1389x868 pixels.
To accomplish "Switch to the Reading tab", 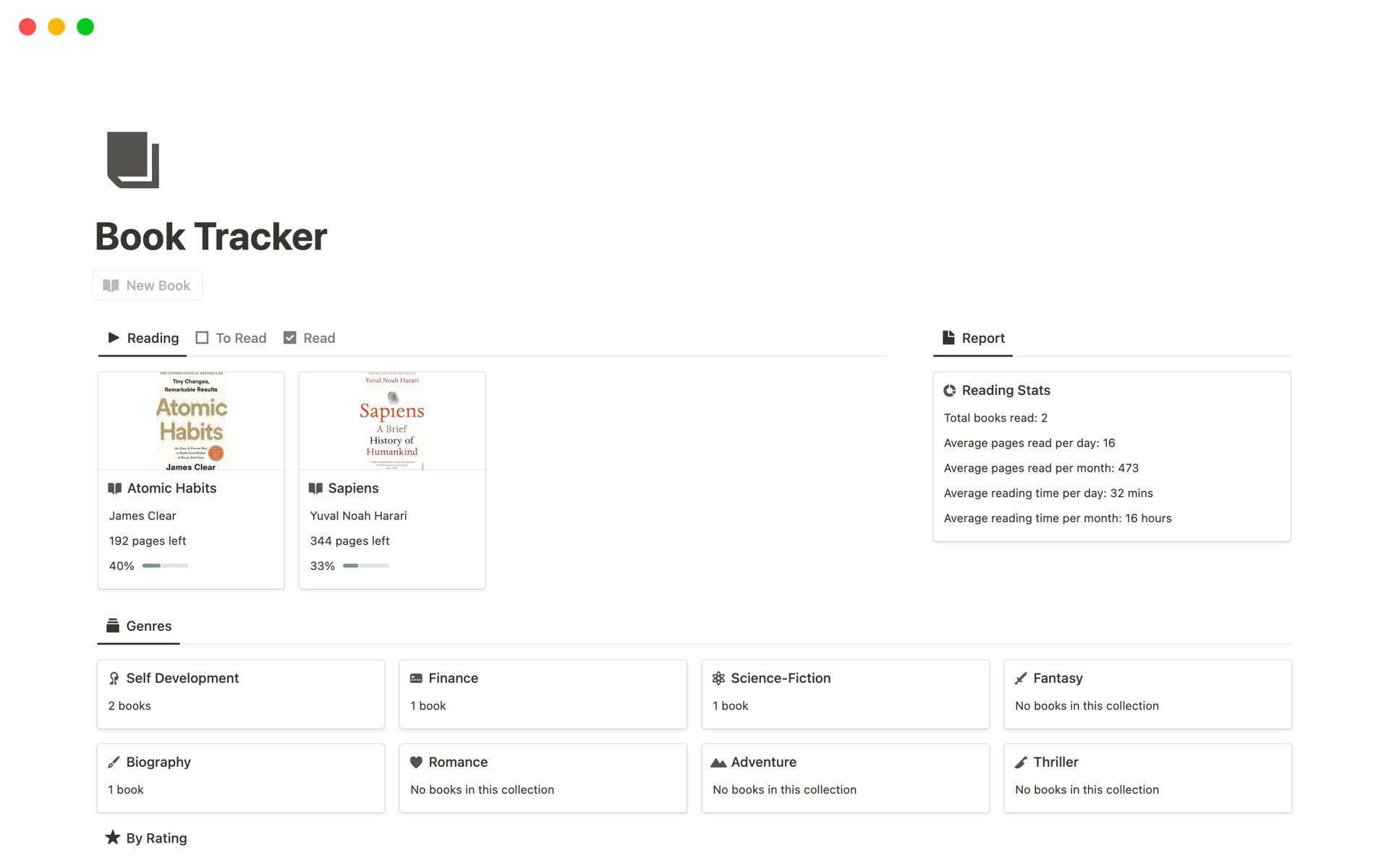I will click(x=152, y=337).
